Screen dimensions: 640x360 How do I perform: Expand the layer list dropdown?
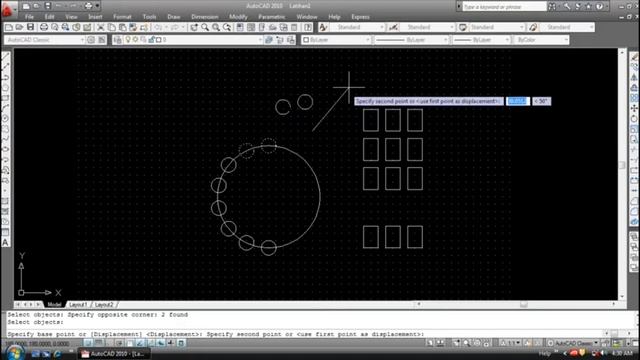pos(260,40)
